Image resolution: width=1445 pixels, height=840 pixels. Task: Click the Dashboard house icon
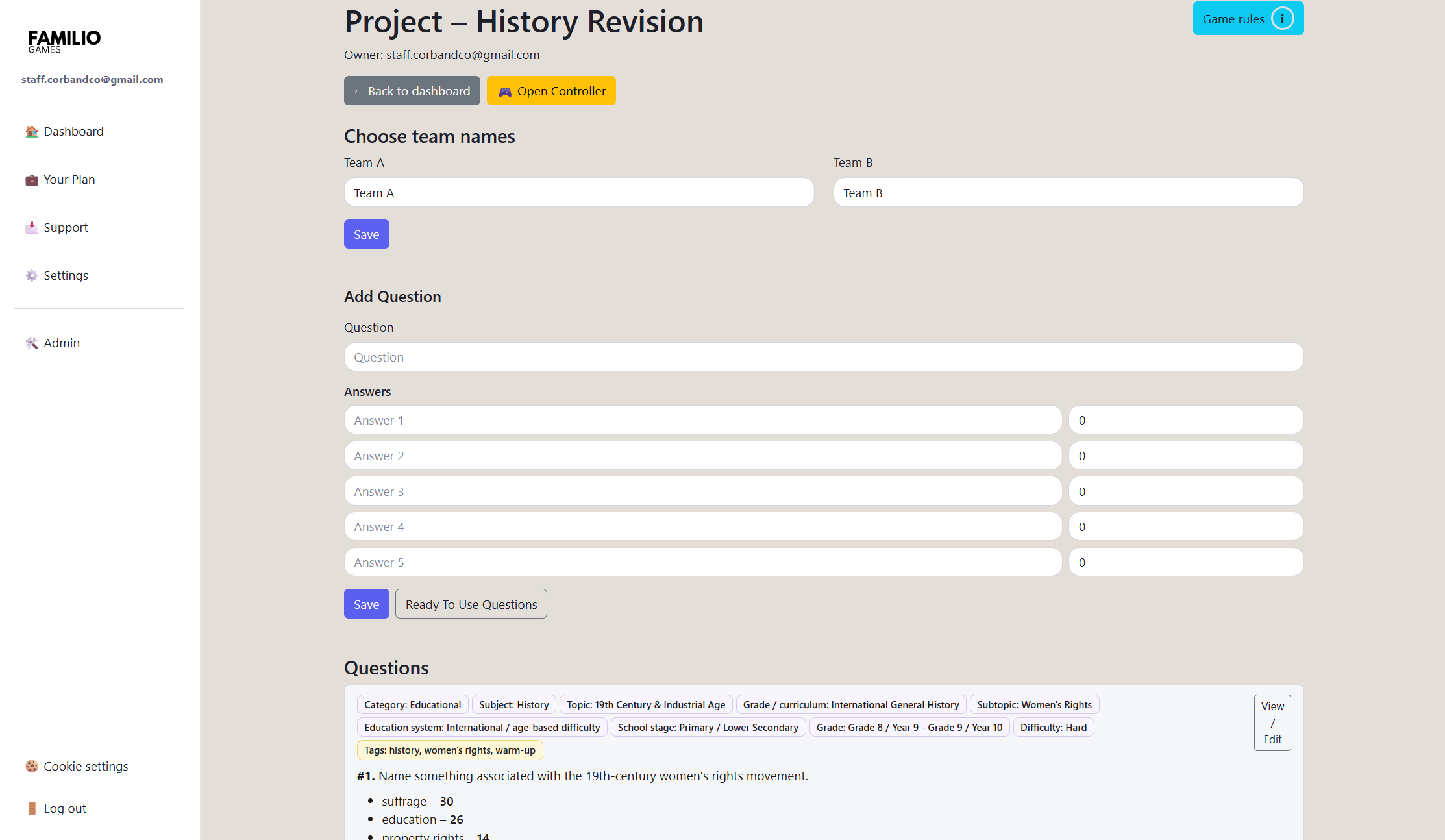pyautogui.click(x=32, y=132)
